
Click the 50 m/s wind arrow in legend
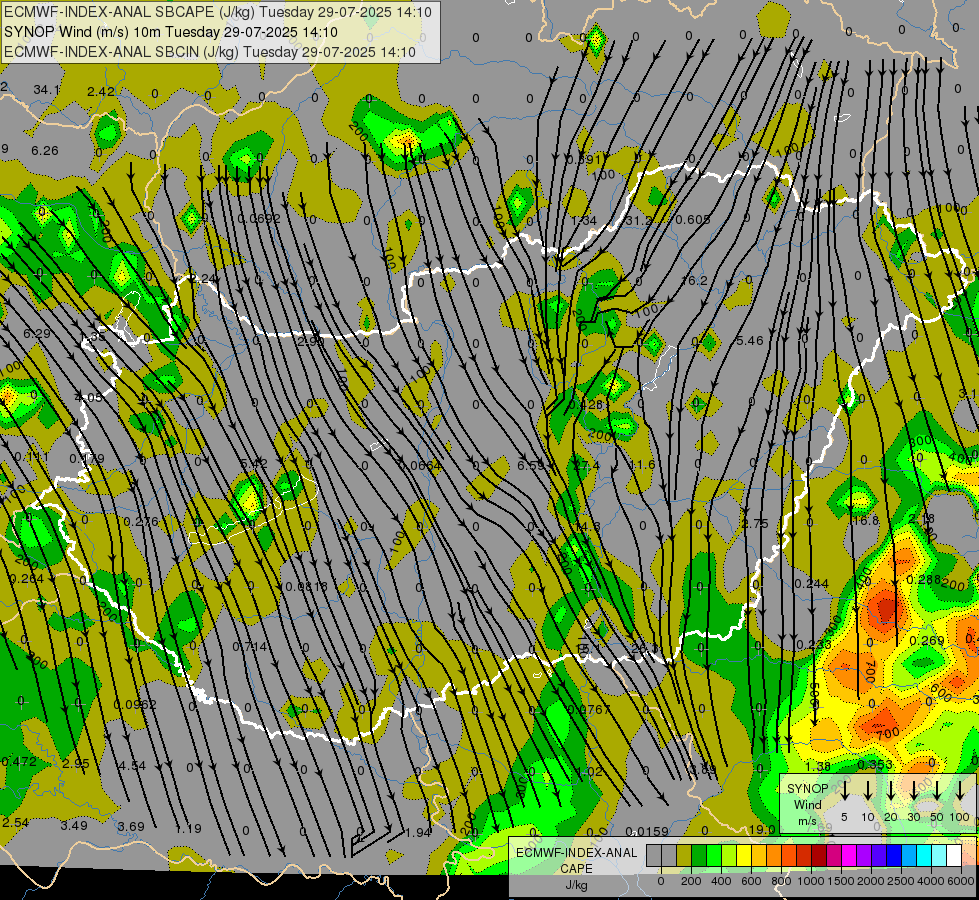tap(937, 791)
